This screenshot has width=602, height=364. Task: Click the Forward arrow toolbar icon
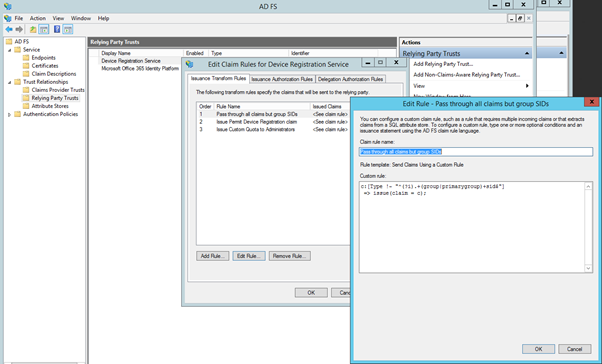click(19, 29)
